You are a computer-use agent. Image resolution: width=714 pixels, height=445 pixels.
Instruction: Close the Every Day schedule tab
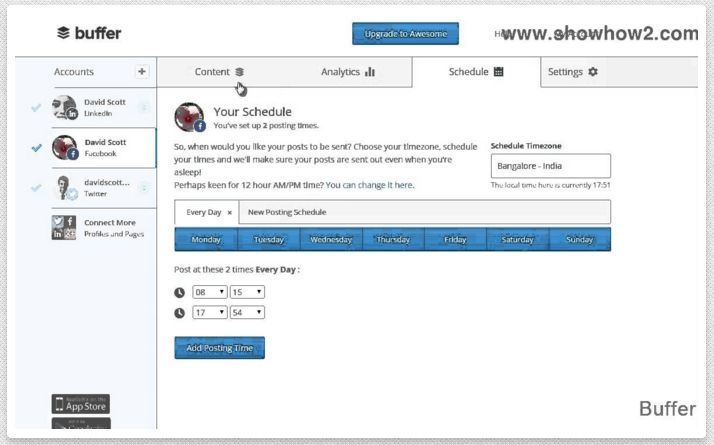click(x=230, y=213)
